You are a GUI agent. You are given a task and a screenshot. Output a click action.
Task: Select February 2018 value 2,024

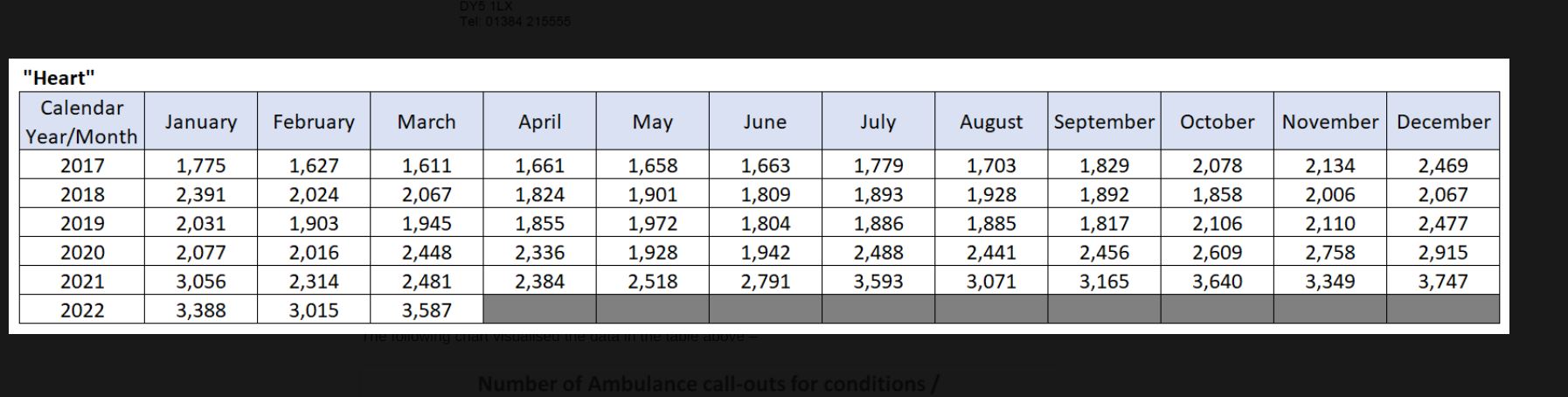click(x=314, y=194)
